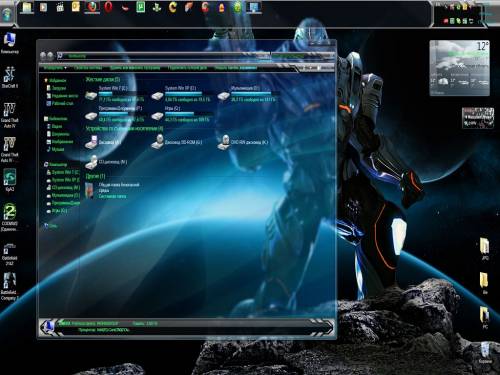
Task: Click the Explorer back navigation button
Action: click(43, 56)
